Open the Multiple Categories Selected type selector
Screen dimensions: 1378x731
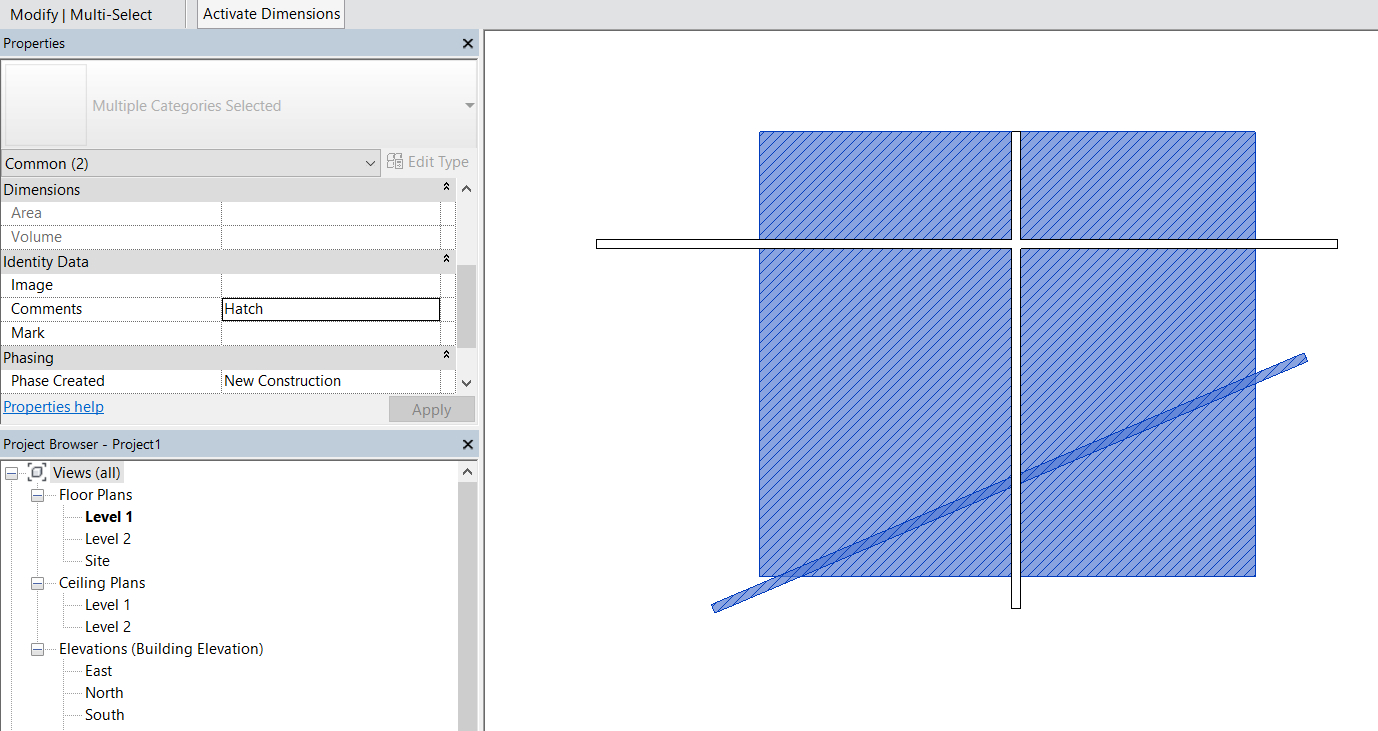click(x=239, y=106)
